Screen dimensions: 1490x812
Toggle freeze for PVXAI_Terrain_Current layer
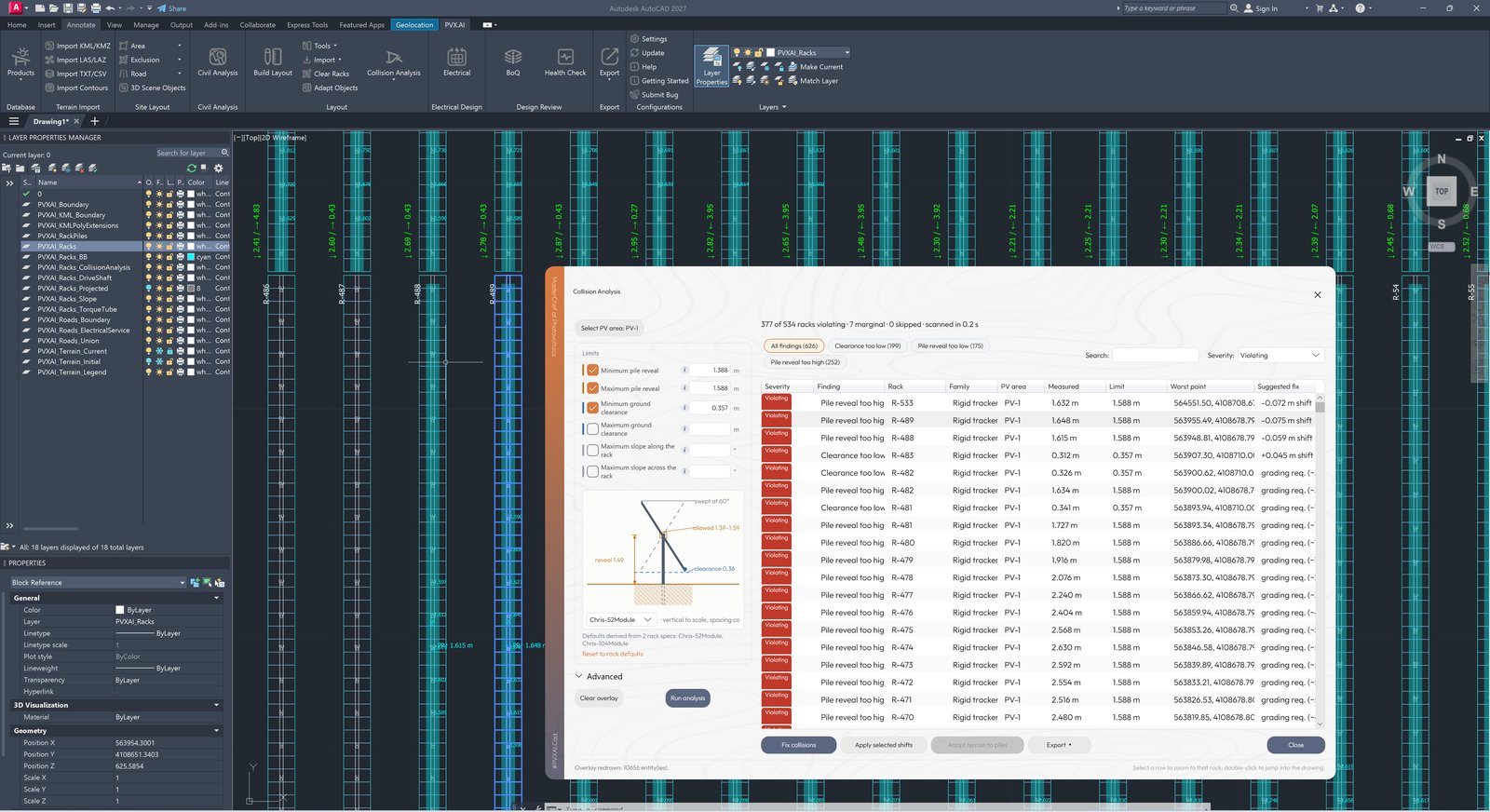click(159, 351)
